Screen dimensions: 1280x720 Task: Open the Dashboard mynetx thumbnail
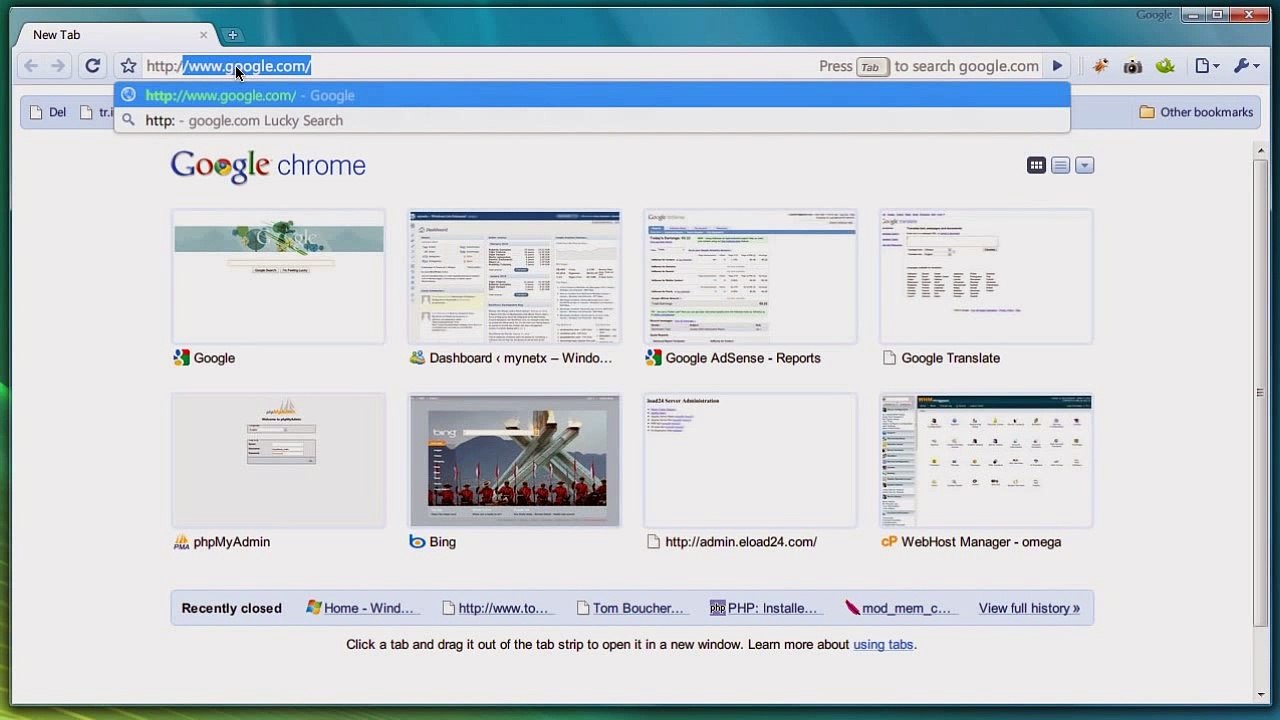pos(514,276)
